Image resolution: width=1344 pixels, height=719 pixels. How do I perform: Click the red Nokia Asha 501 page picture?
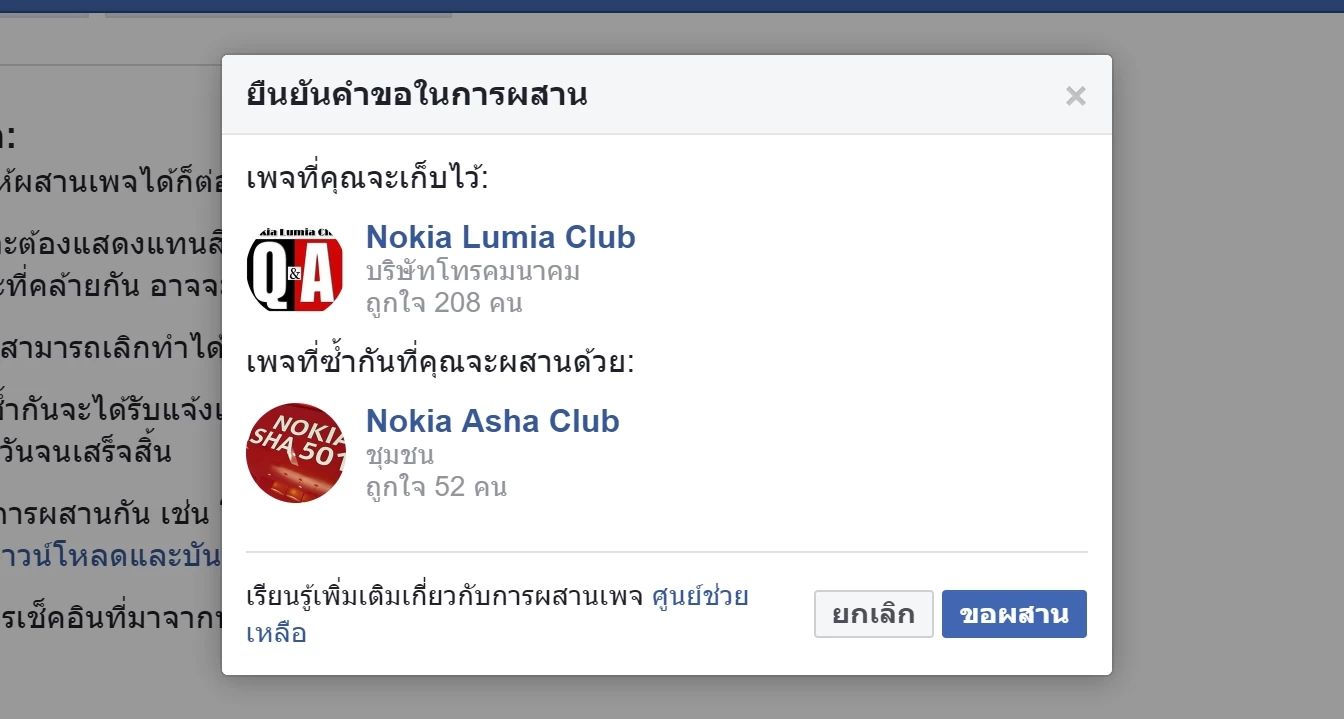click(295, 453)
